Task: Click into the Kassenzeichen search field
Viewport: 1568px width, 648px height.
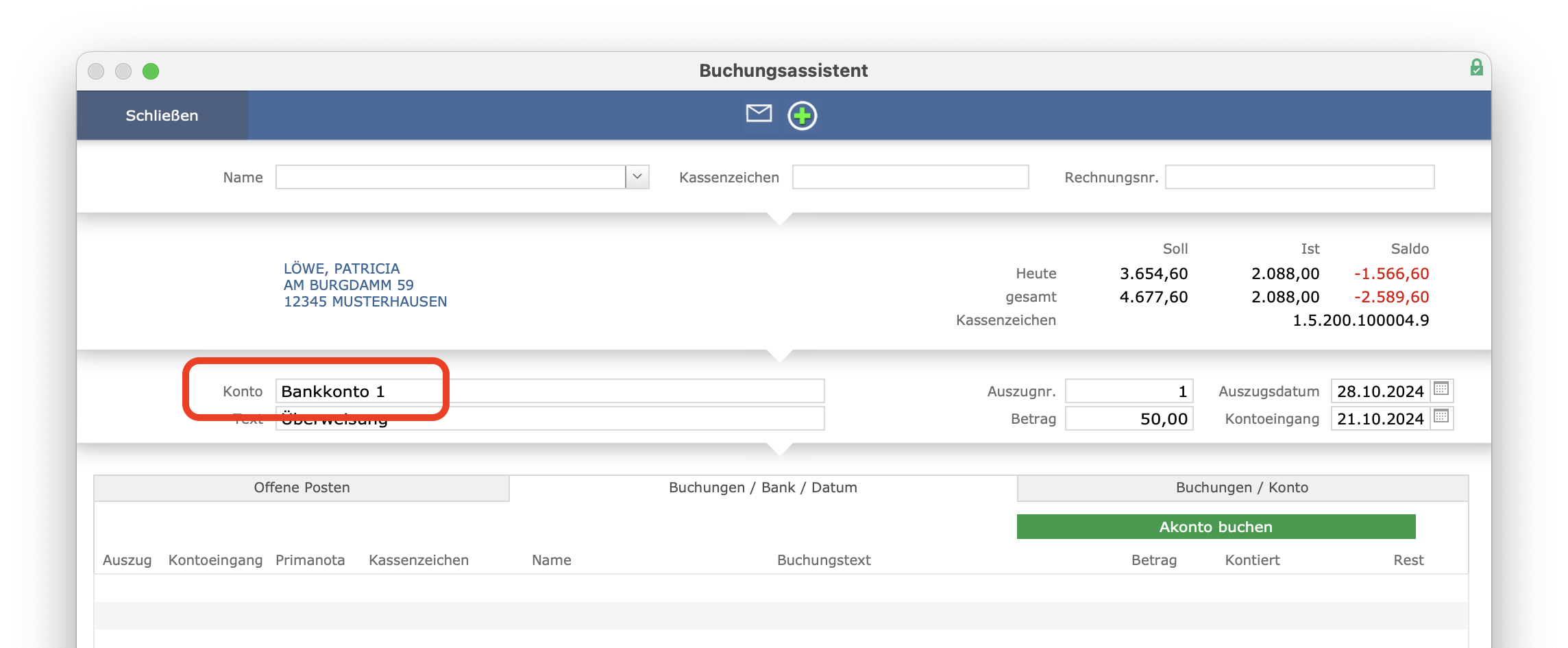Action: click(x=910, y=177)
